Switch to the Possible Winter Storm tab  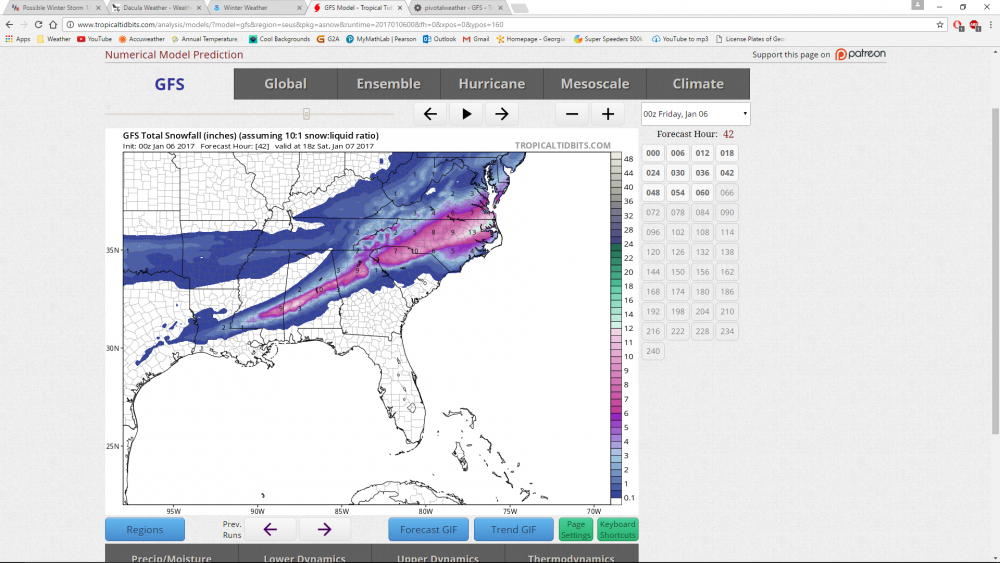(x=56, y=8)
